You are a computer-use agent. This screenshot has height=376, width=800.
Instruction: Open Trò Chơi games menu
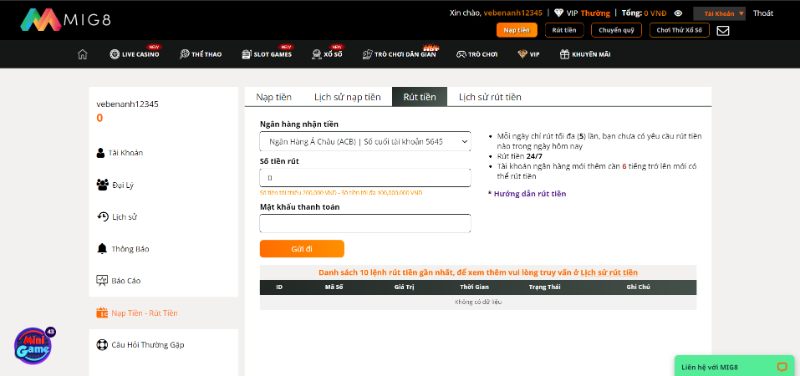477,54
